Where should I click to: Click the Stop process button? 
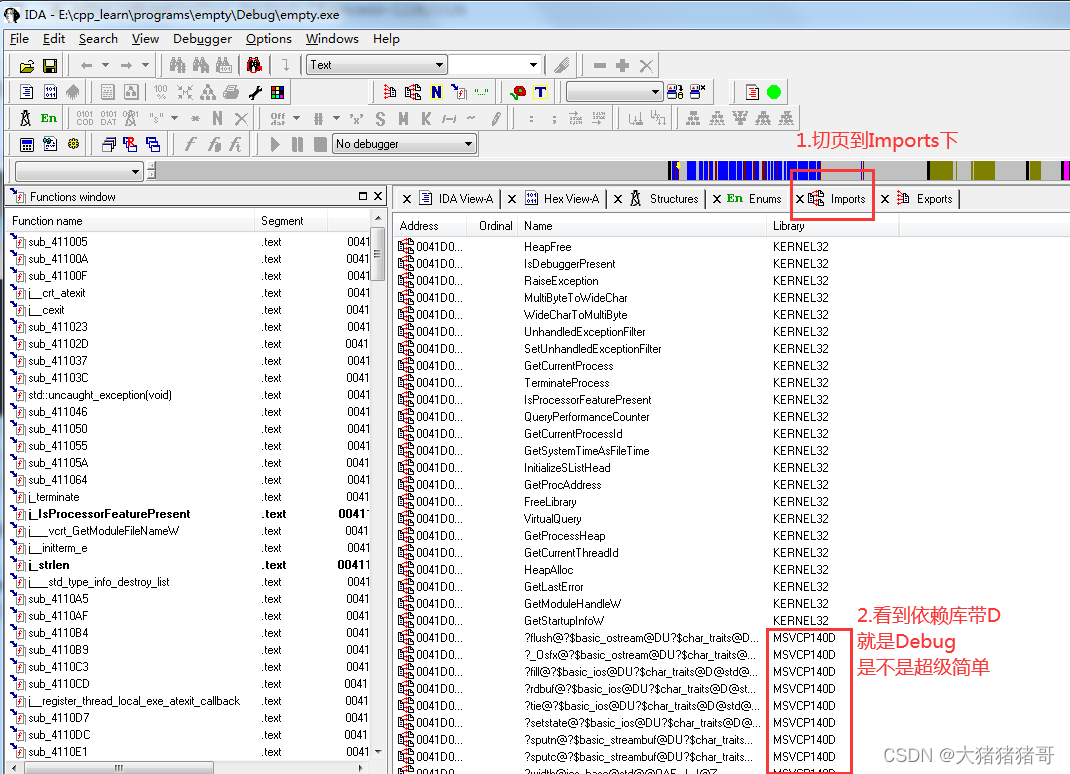[x=320, y=144]
